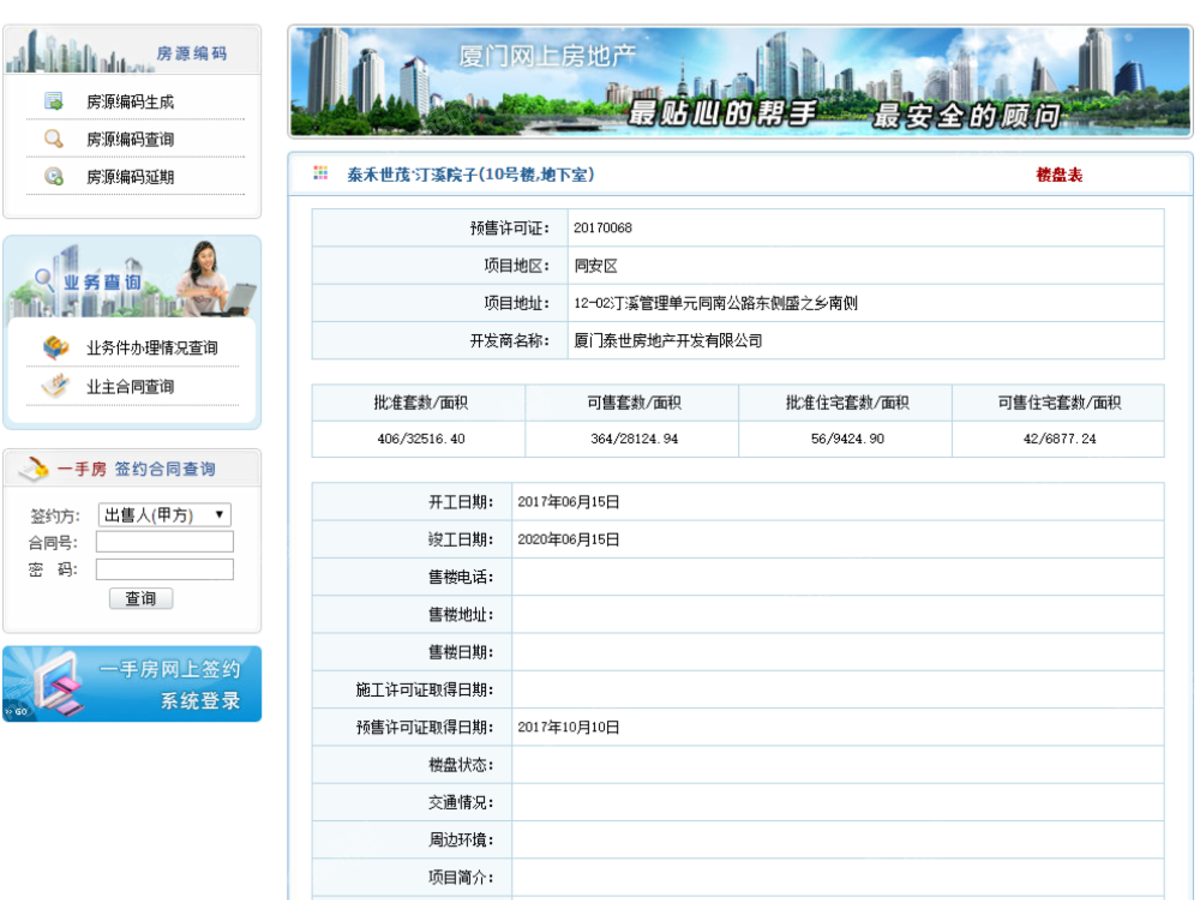This screenshot has height=900, width=1200.
Task: Click the 房源编码生成 icon
Action: click(x=54, y=101)
